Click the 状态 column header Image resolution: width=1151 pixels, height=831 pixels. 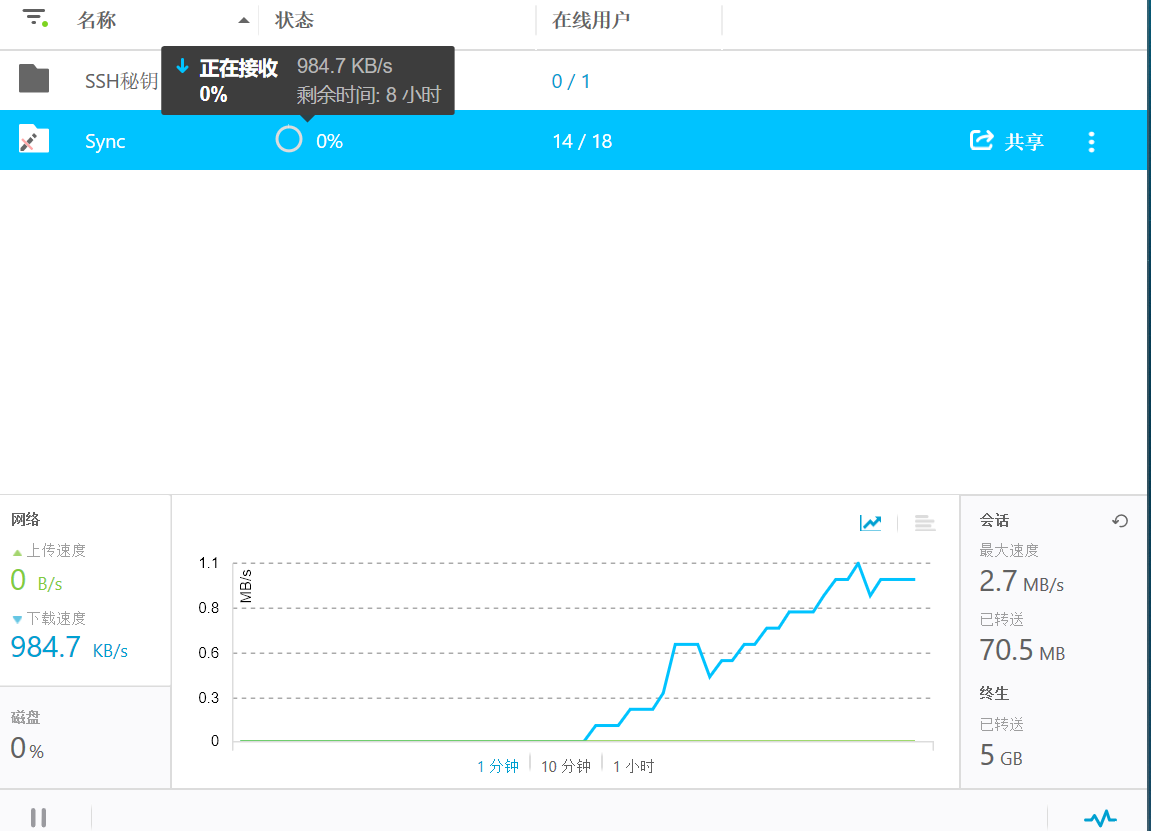295,21
